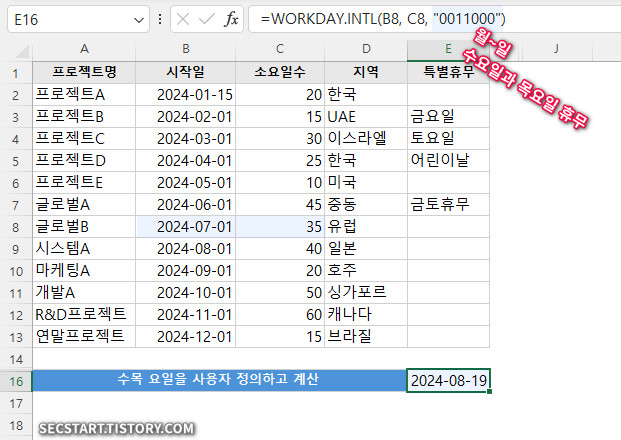Select cell containing 프로젝트C

click(x=84, y=139)
